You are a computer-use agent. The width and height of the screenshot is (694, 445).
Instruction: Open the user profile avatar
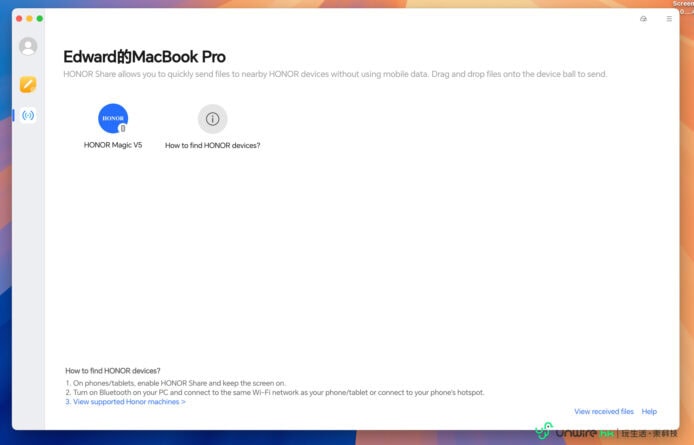(28, 46)
